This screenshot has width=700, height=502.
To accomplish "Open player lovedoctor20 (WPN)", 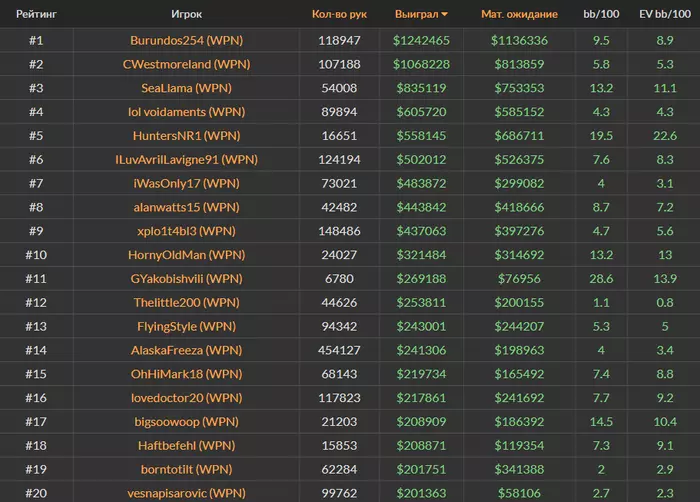I will coord(187,398).
